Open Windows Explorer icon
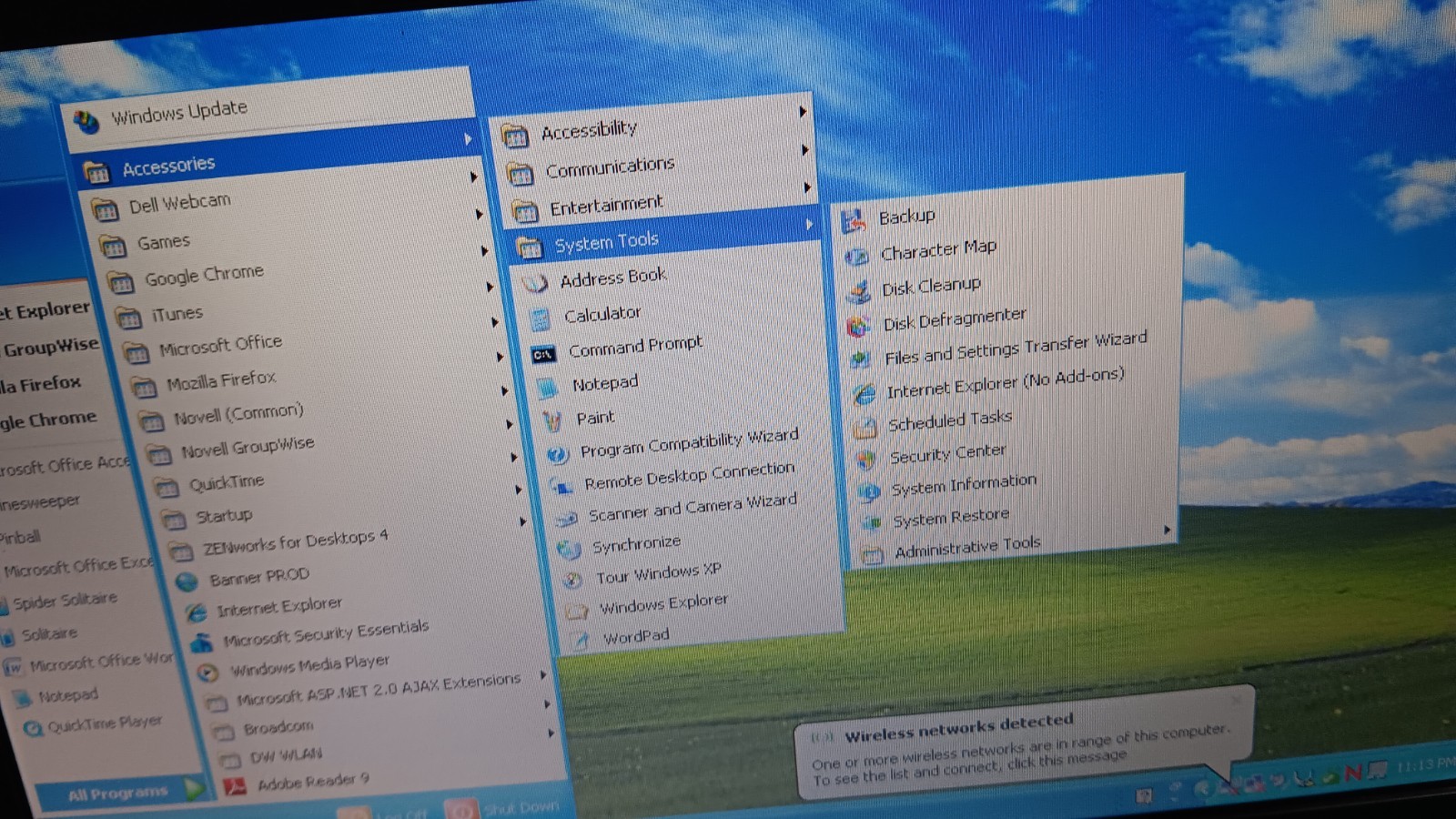Screen dimensions: 1456x819 point(576,611)
